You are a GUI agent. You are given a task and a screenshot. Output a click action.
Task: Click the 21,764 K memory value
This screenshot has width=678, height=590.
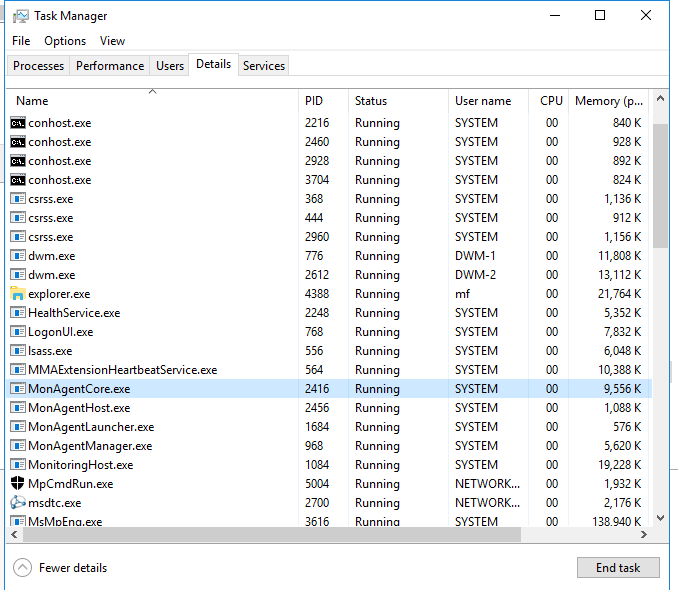coord(620,294)
